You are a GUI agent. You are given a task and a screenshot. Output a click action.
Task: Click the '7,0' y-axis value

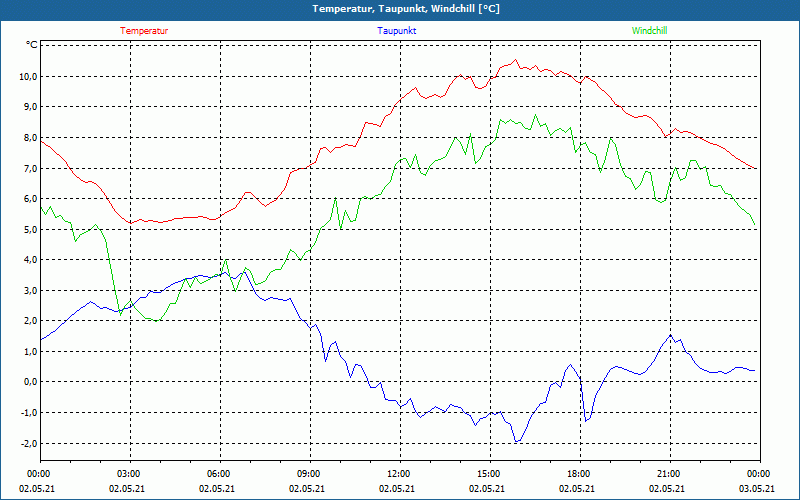pyautogui.click(x=30, y=168)
